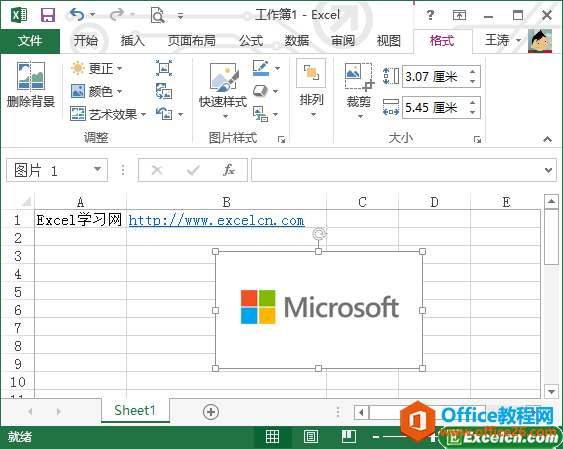The height and width of the screenshot is (449, 563).
Task: Open the 王涛 account menu
Action: click(x=503, y=40)
